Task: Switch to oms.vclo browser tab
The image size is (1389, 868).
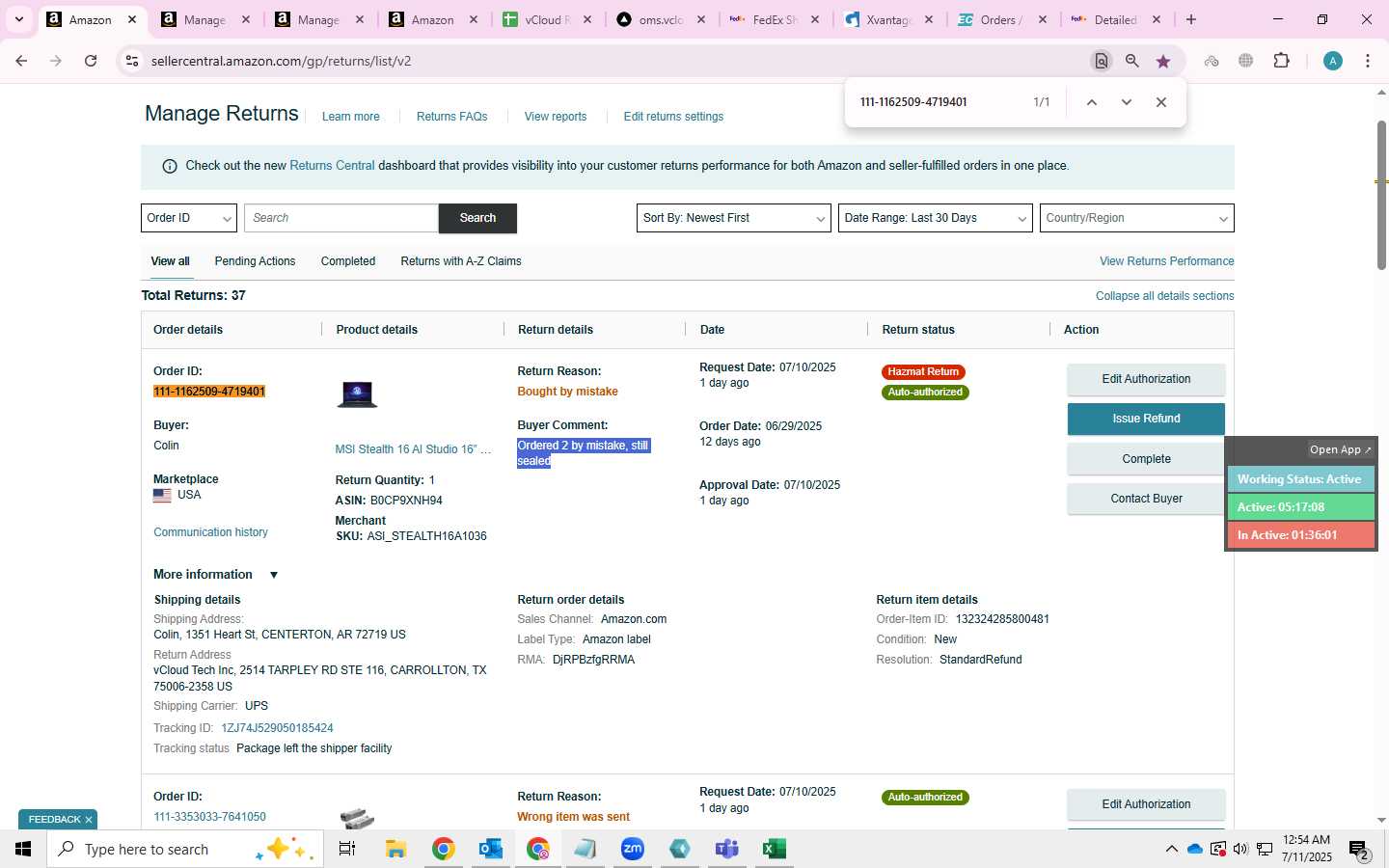Action: 661,19
